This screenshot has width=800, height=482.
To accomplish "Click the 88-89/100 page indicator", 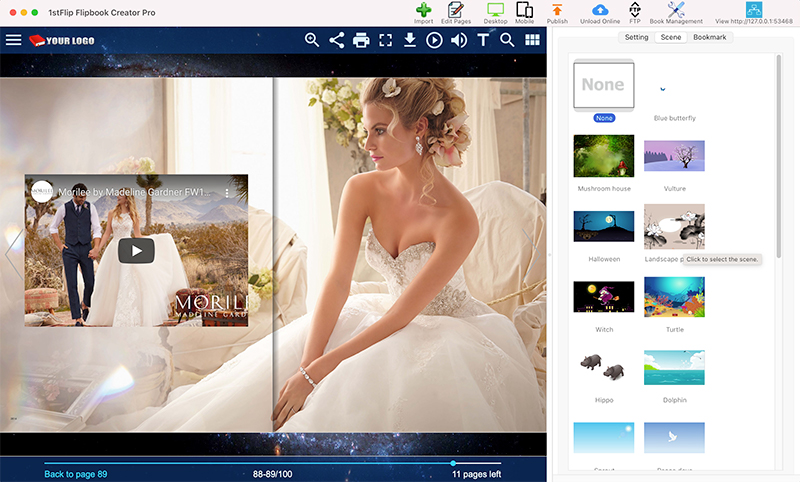I will [272, 474].
